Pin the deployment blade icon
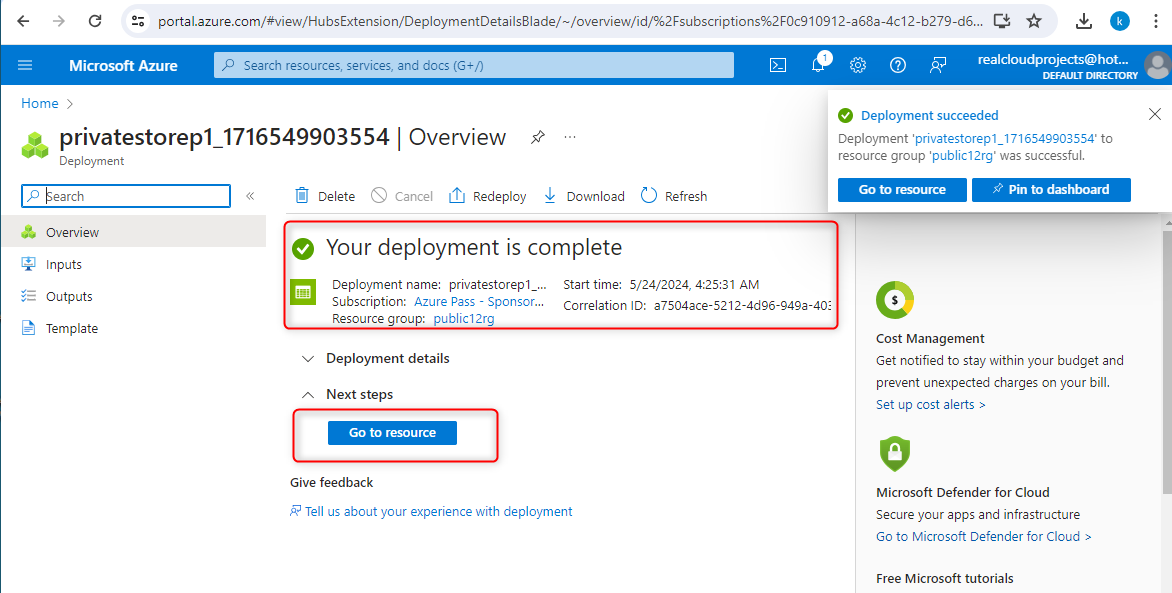 tap(538, 137)
